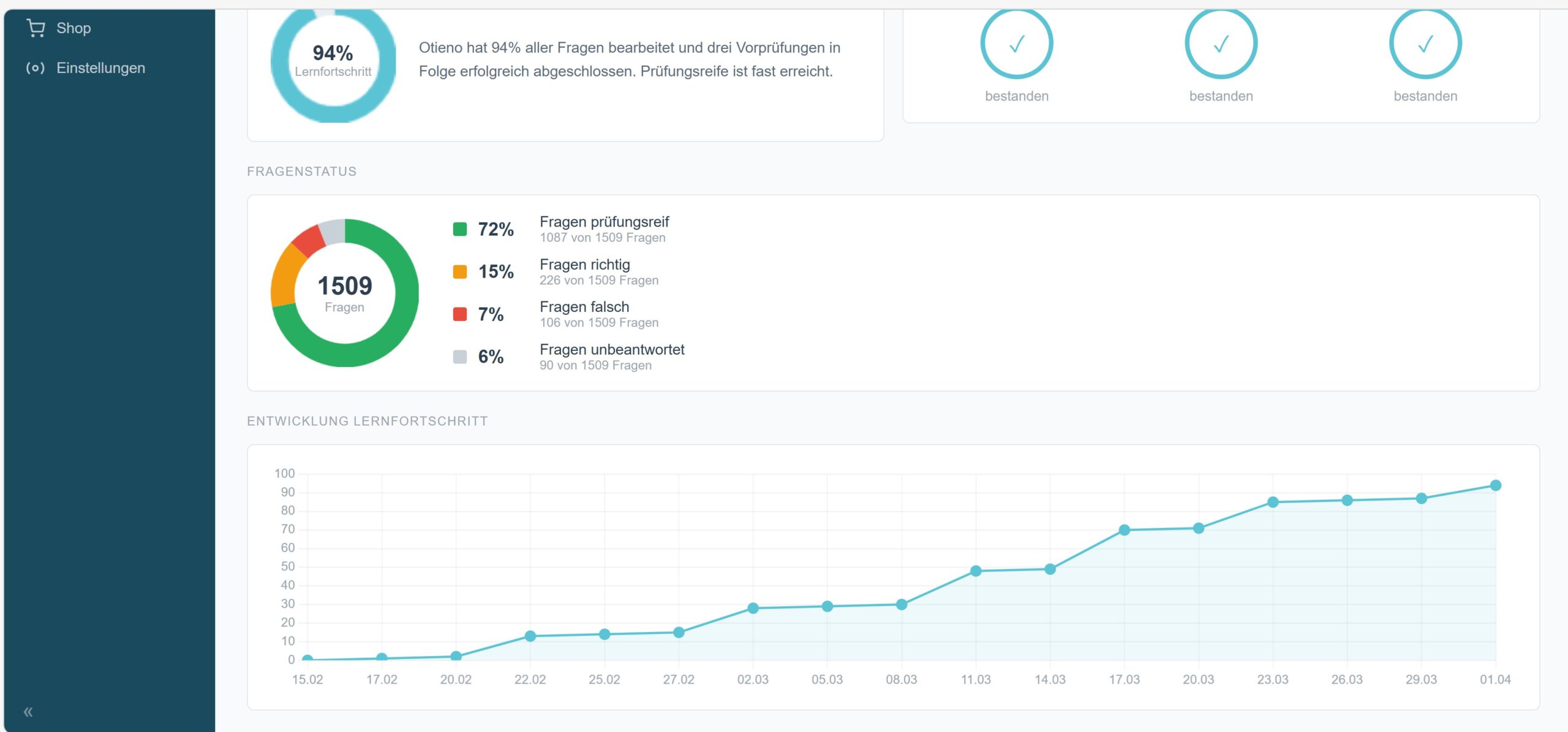
Task: Click the third bestanden checkmark circle
Action: 1425,44
